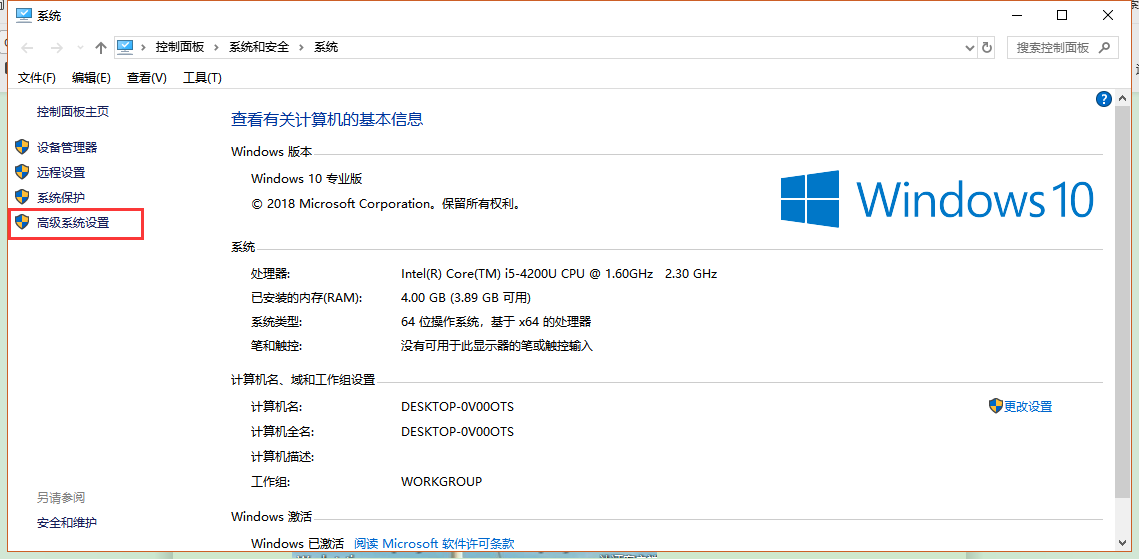Click the shield icon beside 更改设置

click(996, 406)
